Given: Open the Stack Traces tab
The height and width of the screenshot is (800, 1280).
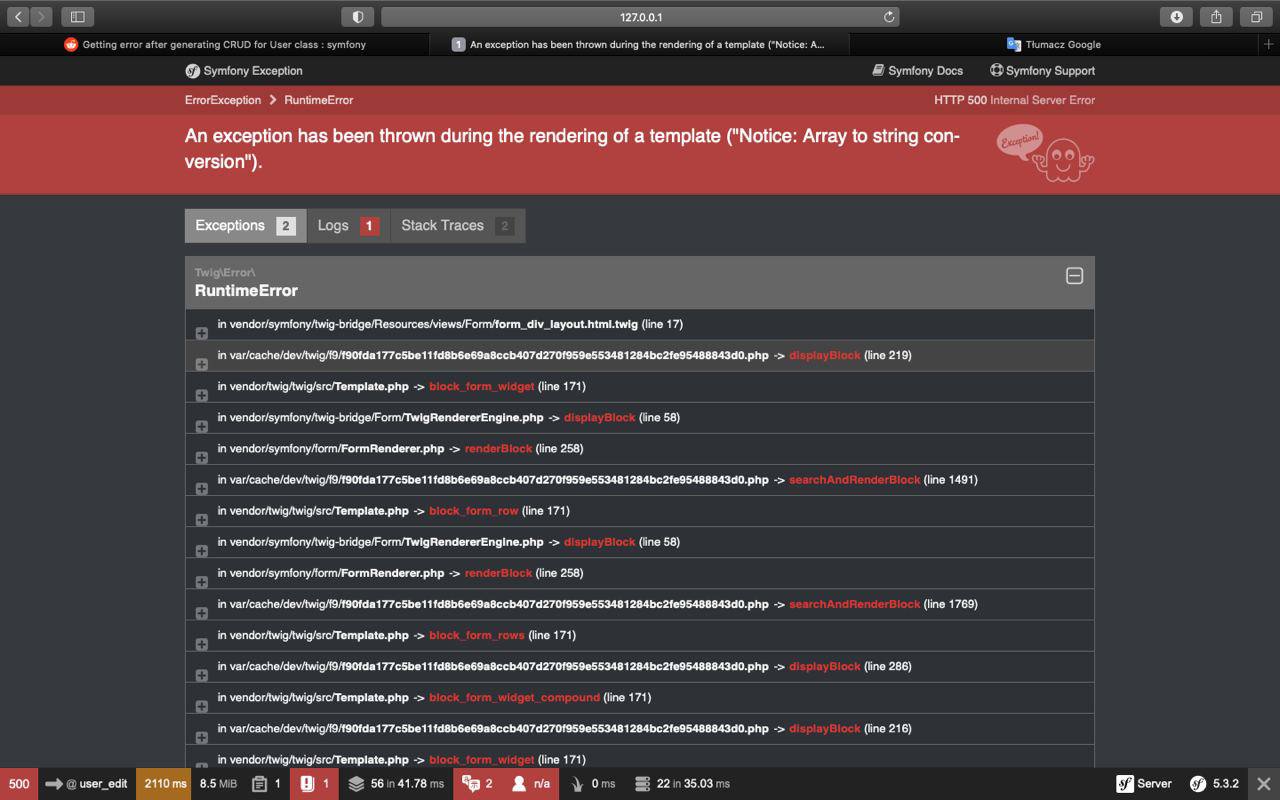Looking at the screenshot, I should 457,226.
